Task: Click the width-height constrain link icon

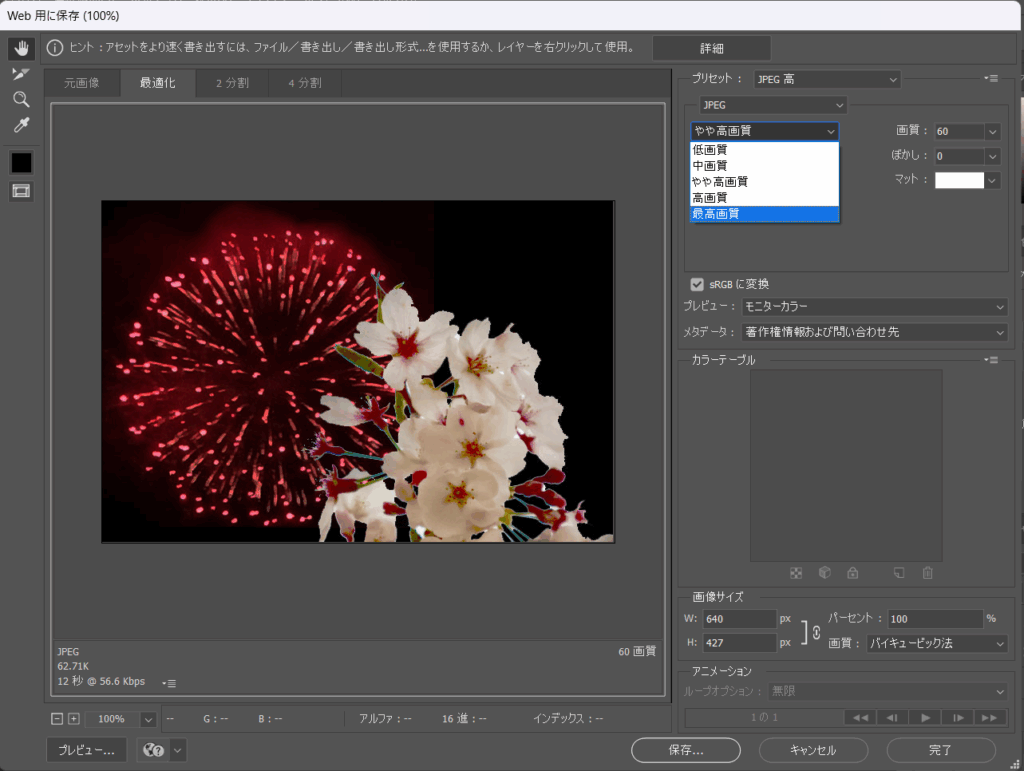Action: 815,632
